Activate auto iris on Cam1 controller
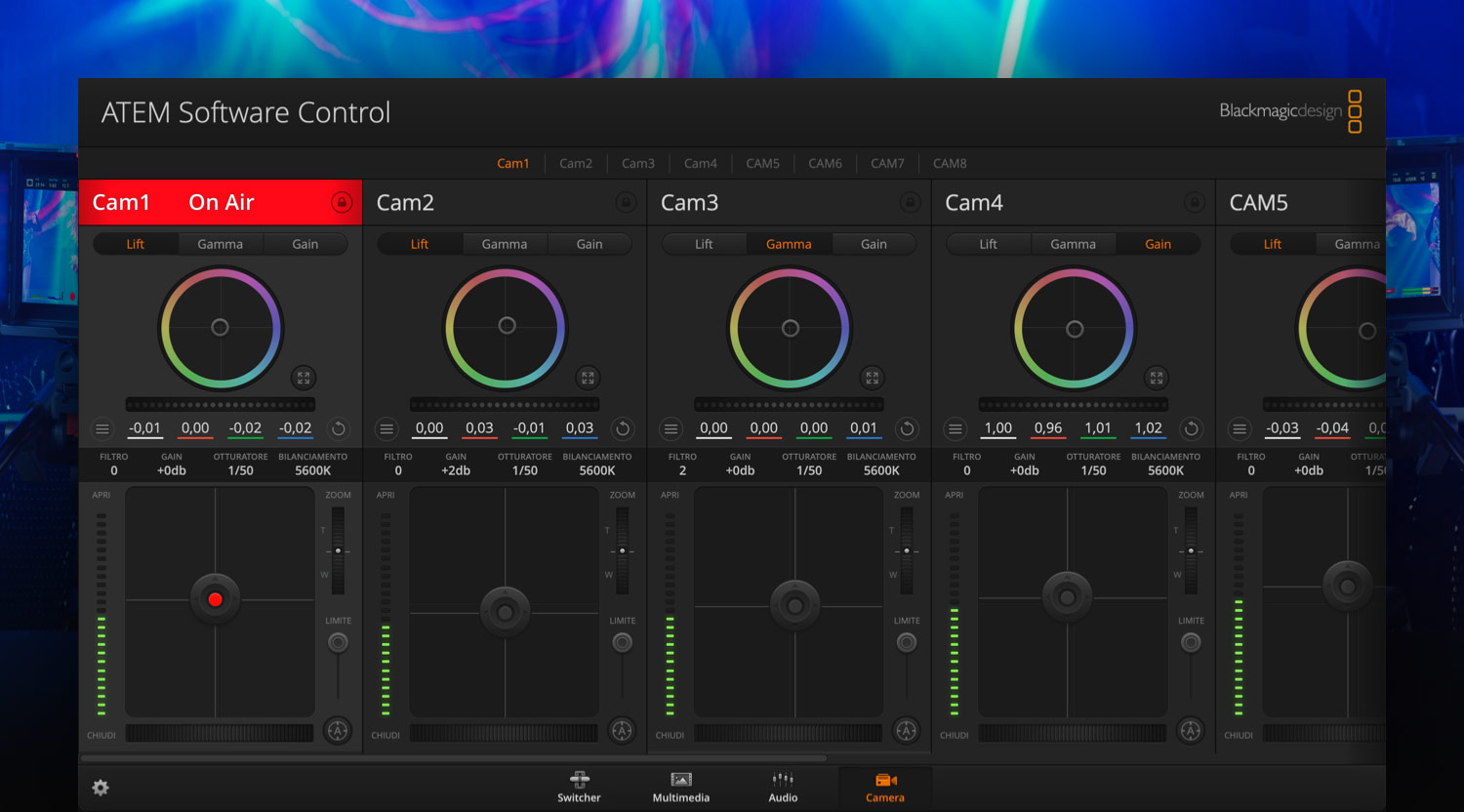 pos(338,730)
